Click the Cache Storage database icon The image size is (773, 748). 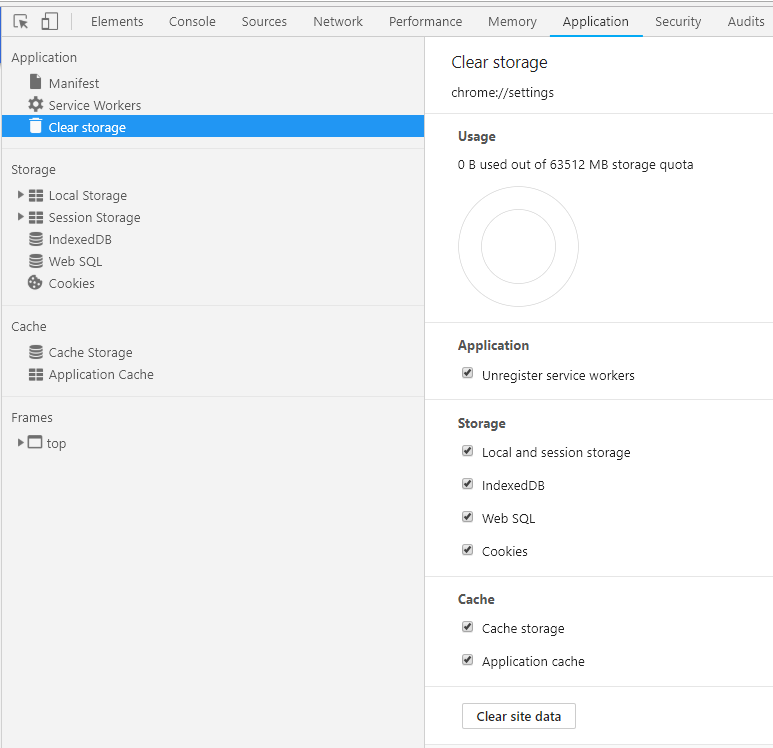[x=35, y=352]
